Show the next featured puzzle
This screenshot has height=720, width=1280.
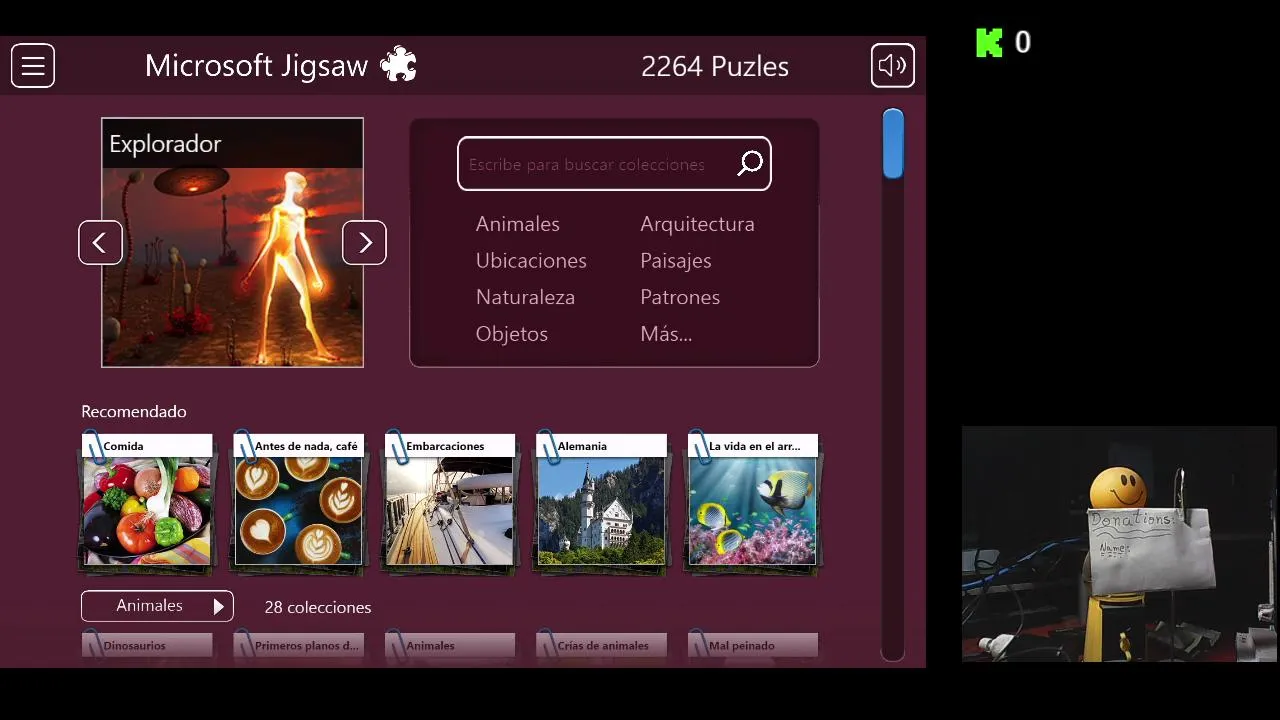point(364,242)
